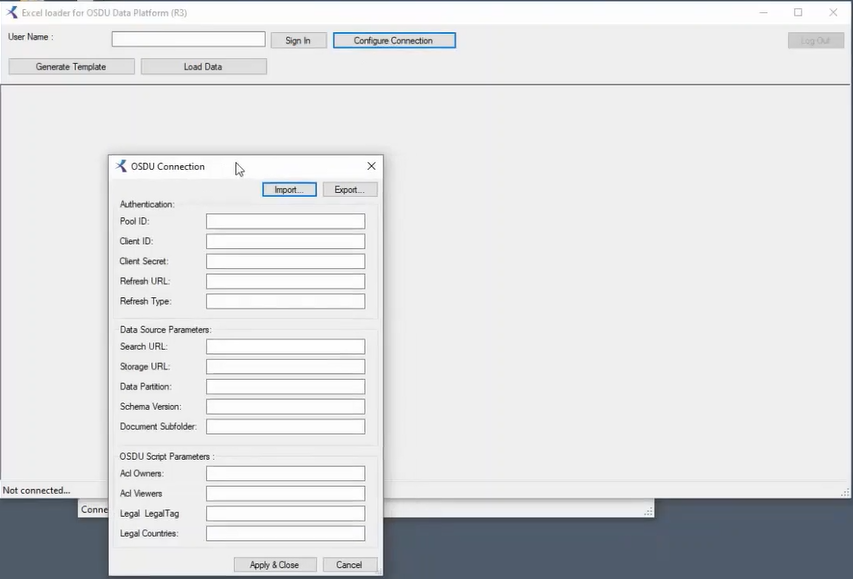Close the Excel loader main window

833,12
